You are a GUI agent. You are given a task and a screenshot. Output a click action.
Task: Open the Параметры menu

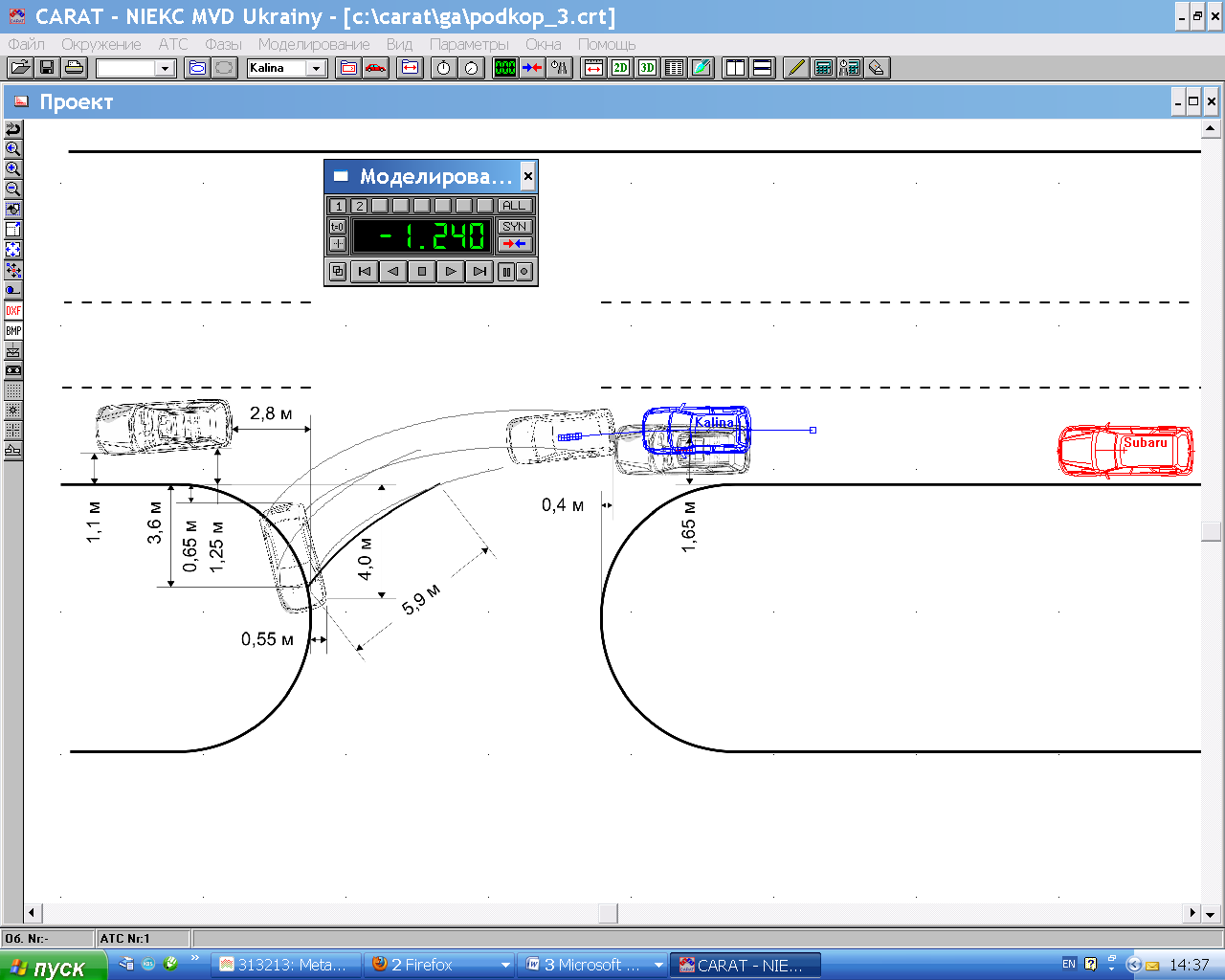(469, 44)
